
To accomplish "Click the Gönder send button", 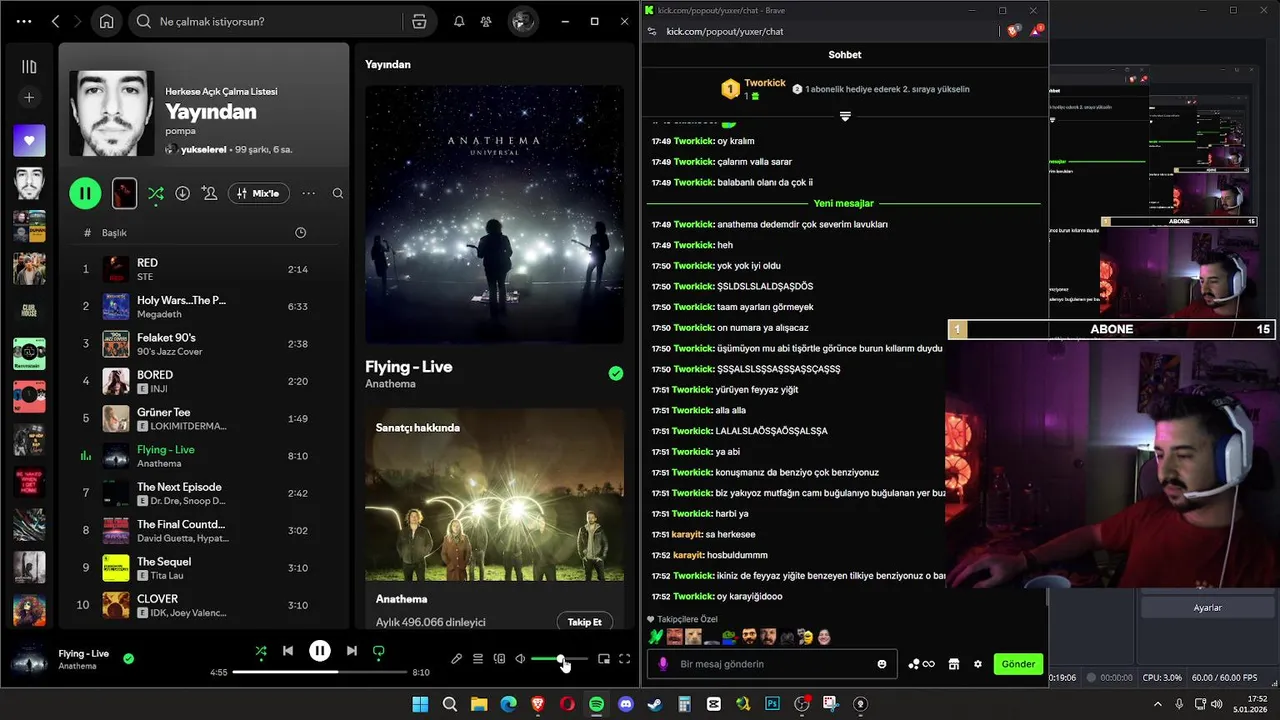I will (1018, 664).
